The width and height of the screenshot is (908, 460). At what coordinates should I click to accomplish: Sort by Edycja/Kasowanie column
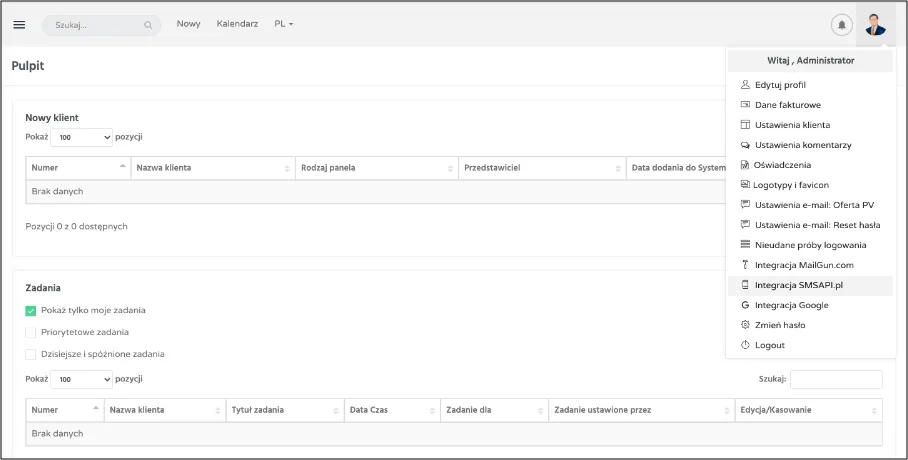pos(808,410)
